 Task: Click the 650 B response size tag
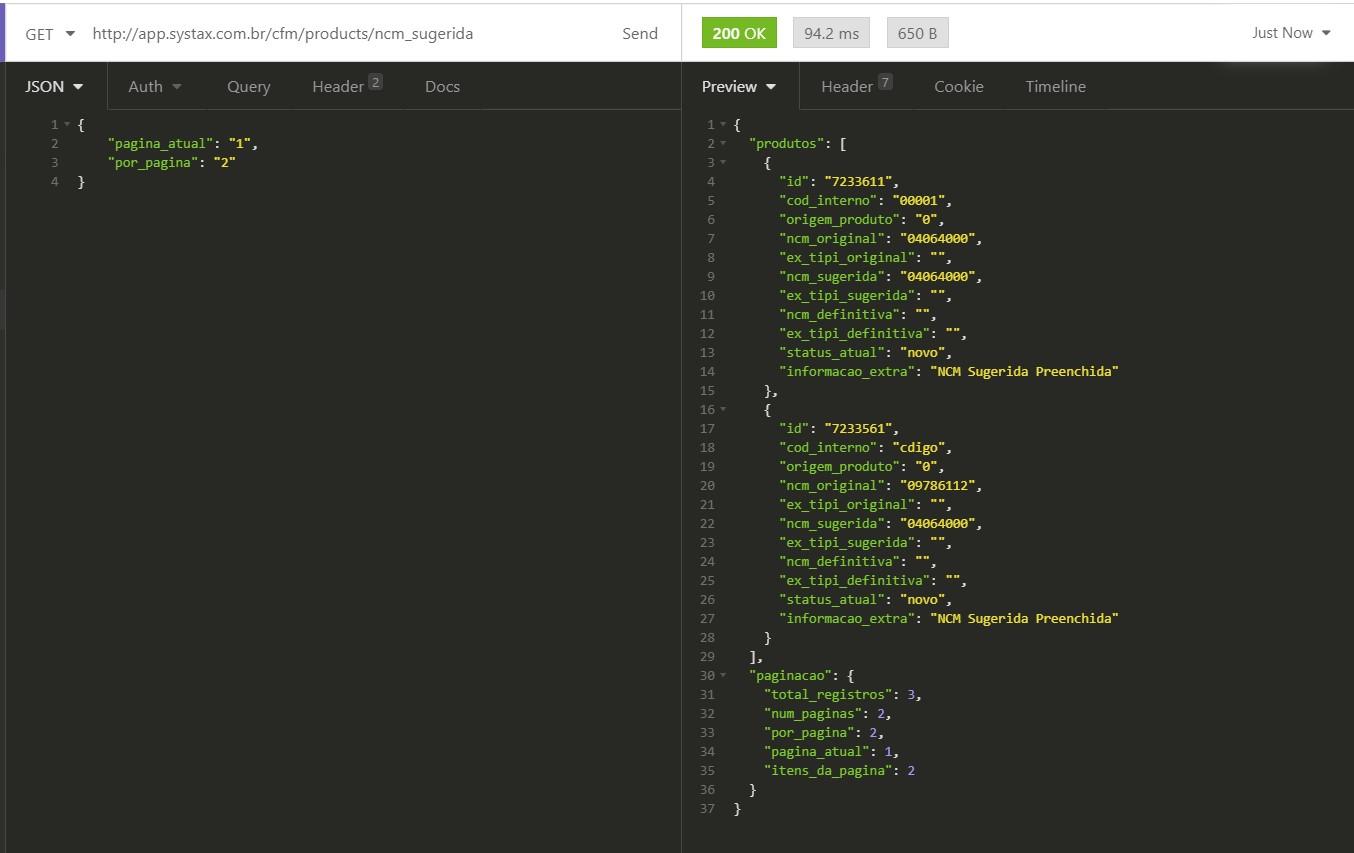coord(917,33)
